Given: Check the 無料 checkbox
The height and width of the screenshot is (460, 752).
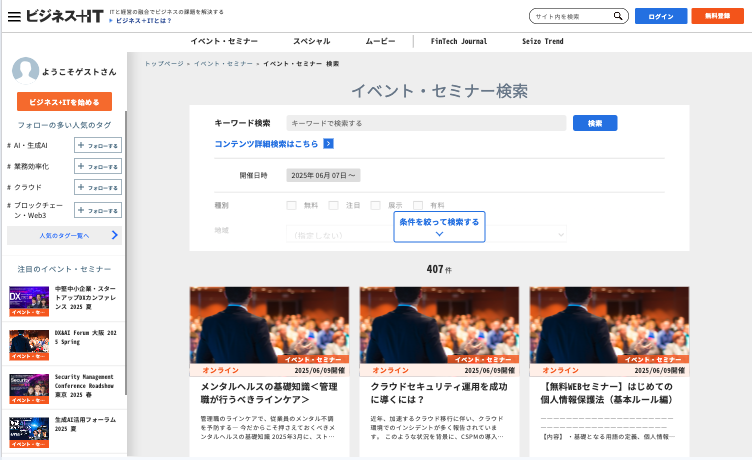Looking at the screenshot, I should click(292, 205).
